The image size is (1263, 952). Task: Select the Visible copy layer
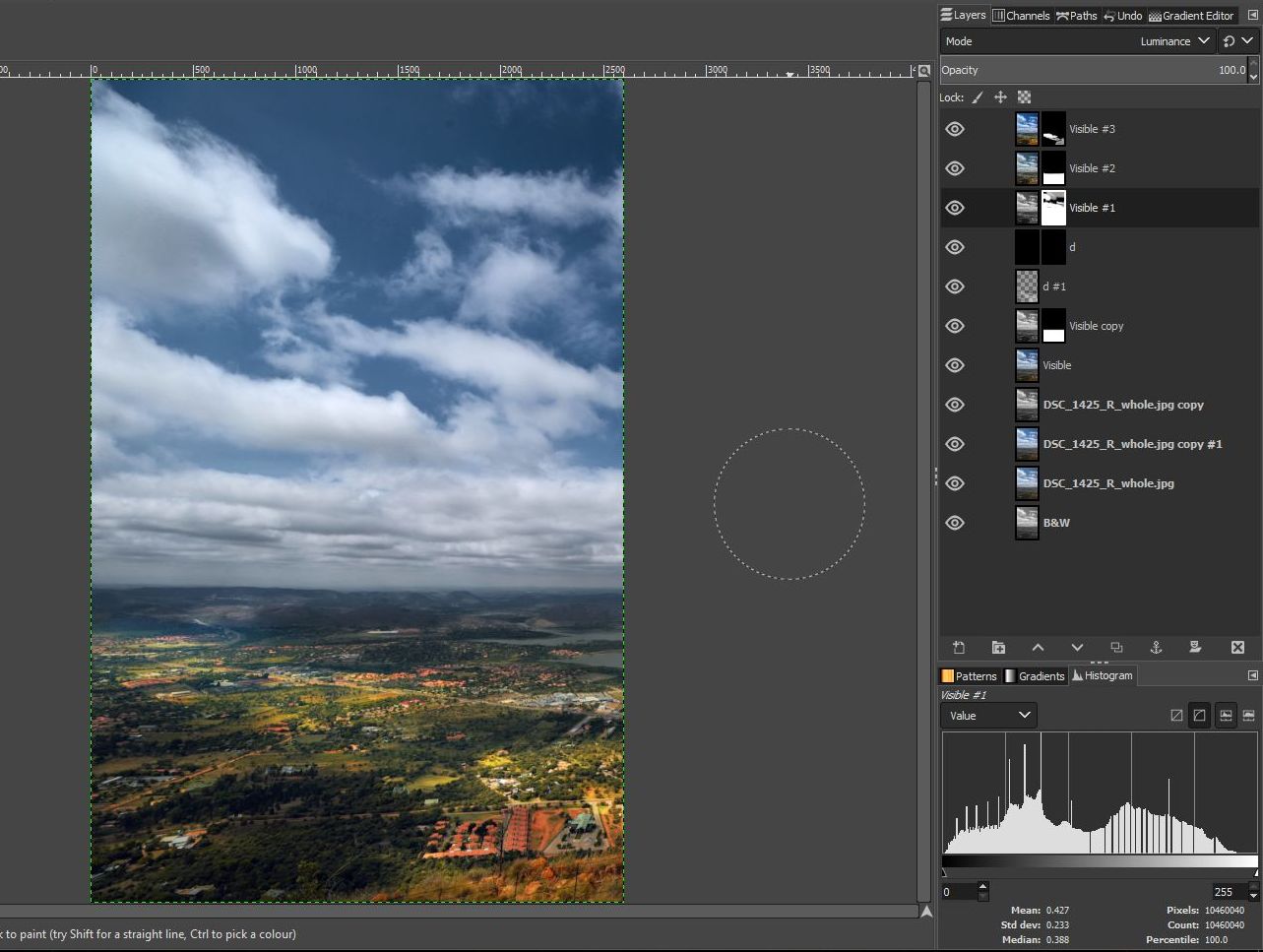1096,326
